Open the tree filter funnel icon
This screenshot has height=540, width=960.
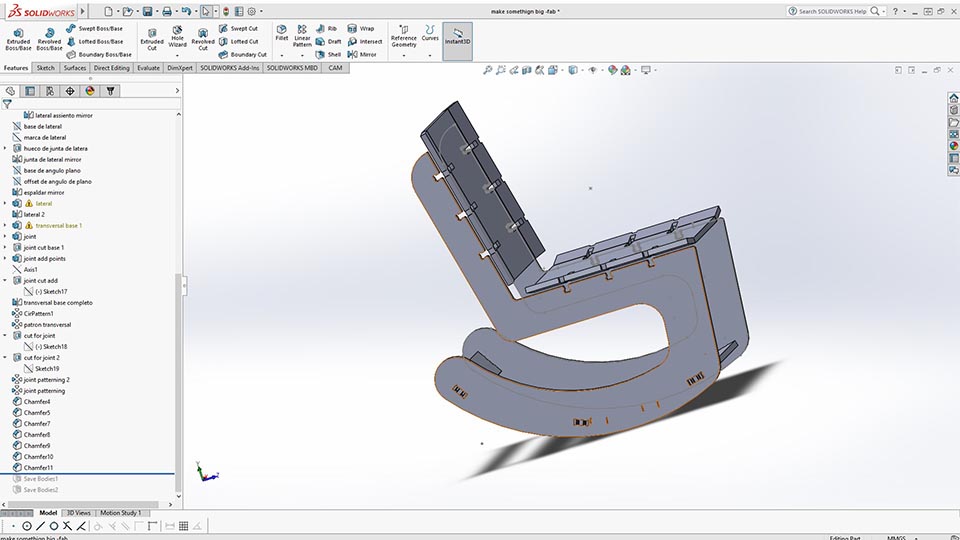[x=7, y=104]
